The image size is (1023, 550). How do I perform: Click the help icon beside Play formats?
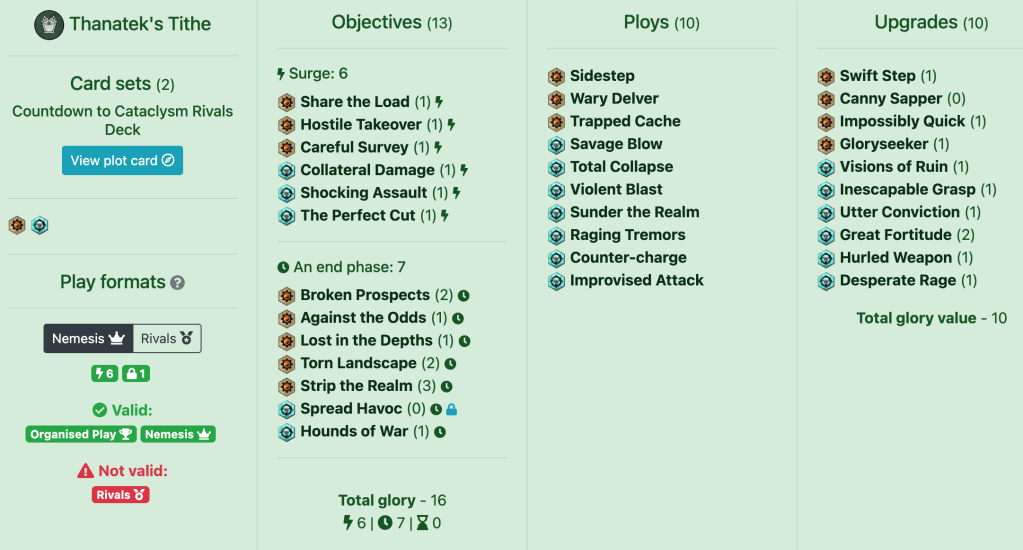tap(178, 283)
